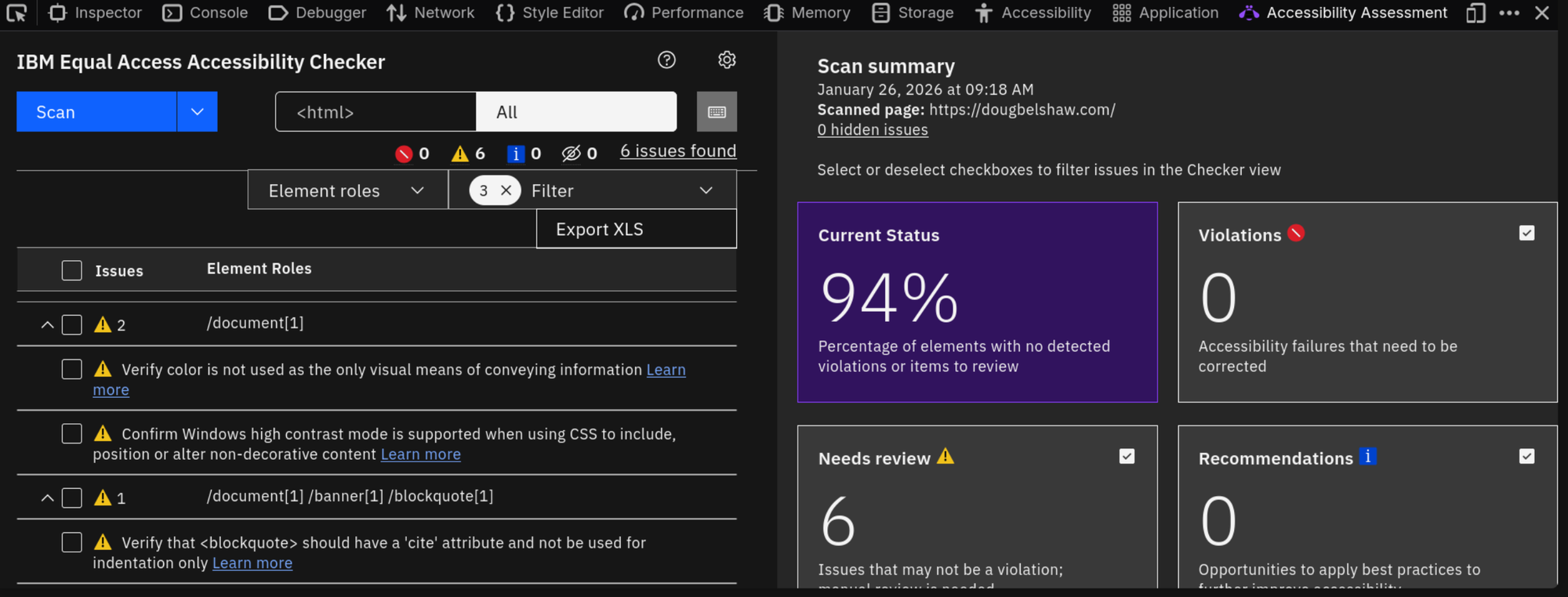Click the /document[1] /banner[1] /blockquote[1] path

[350, 496]
